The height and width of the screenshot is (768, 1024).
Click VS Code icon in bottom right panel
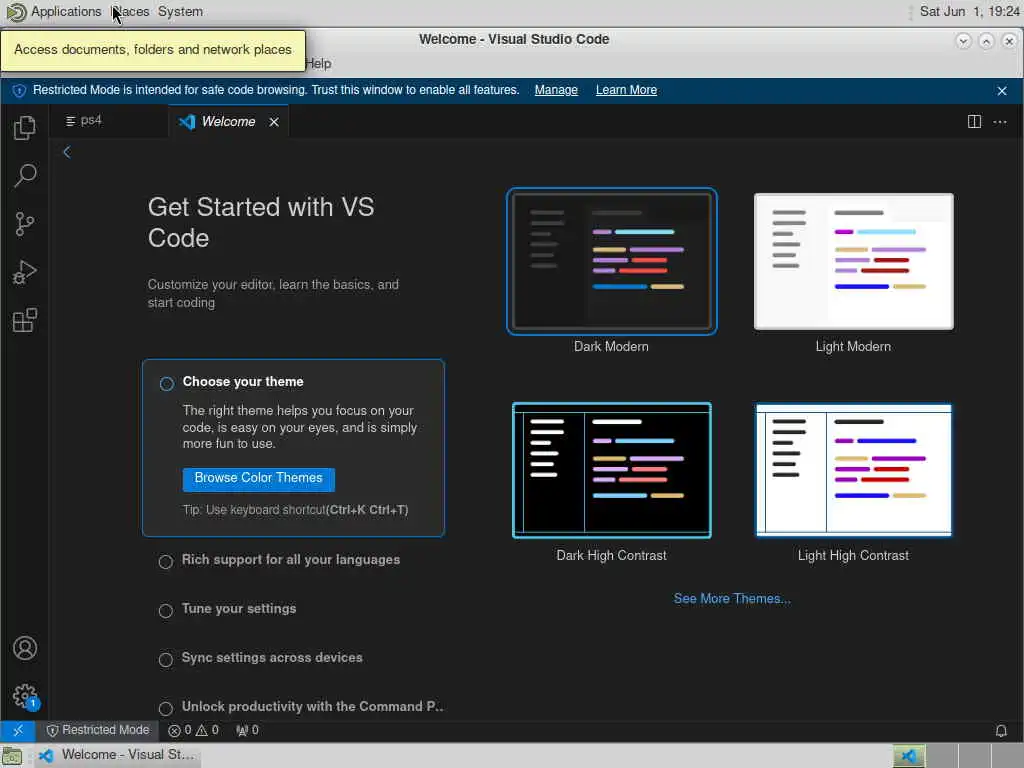(909, 756)
